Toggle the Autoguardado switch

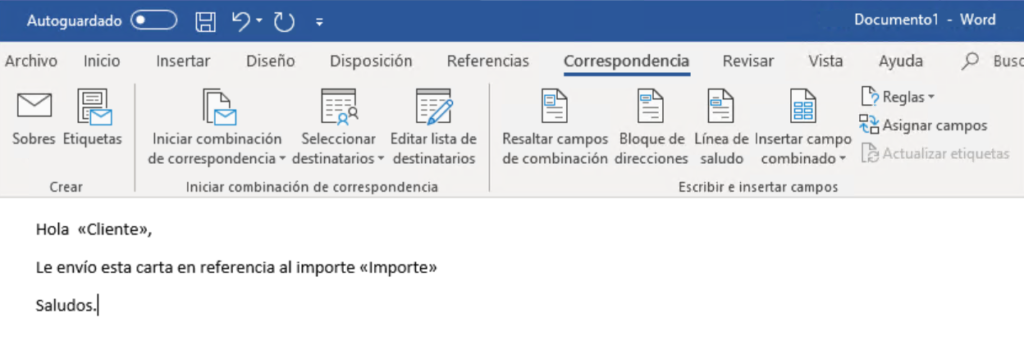coord(153,21)
